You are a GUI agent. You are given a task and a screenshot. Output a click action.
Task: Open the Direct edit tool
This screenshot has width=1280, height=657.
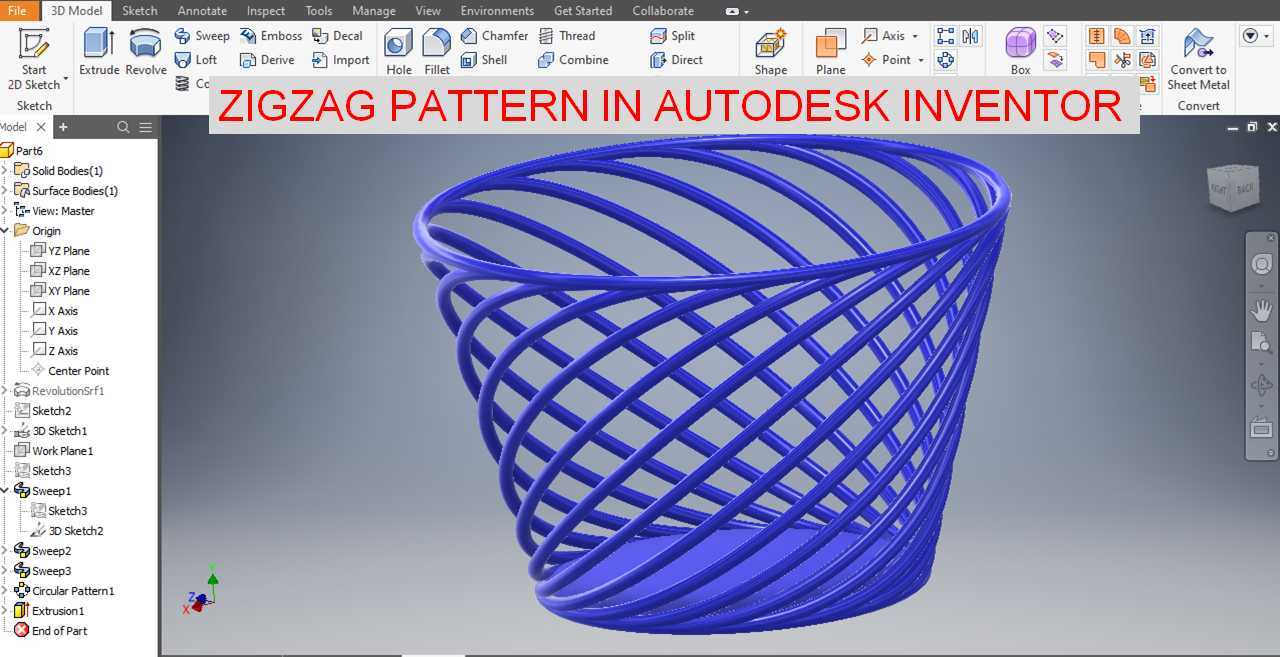[676, 60]
